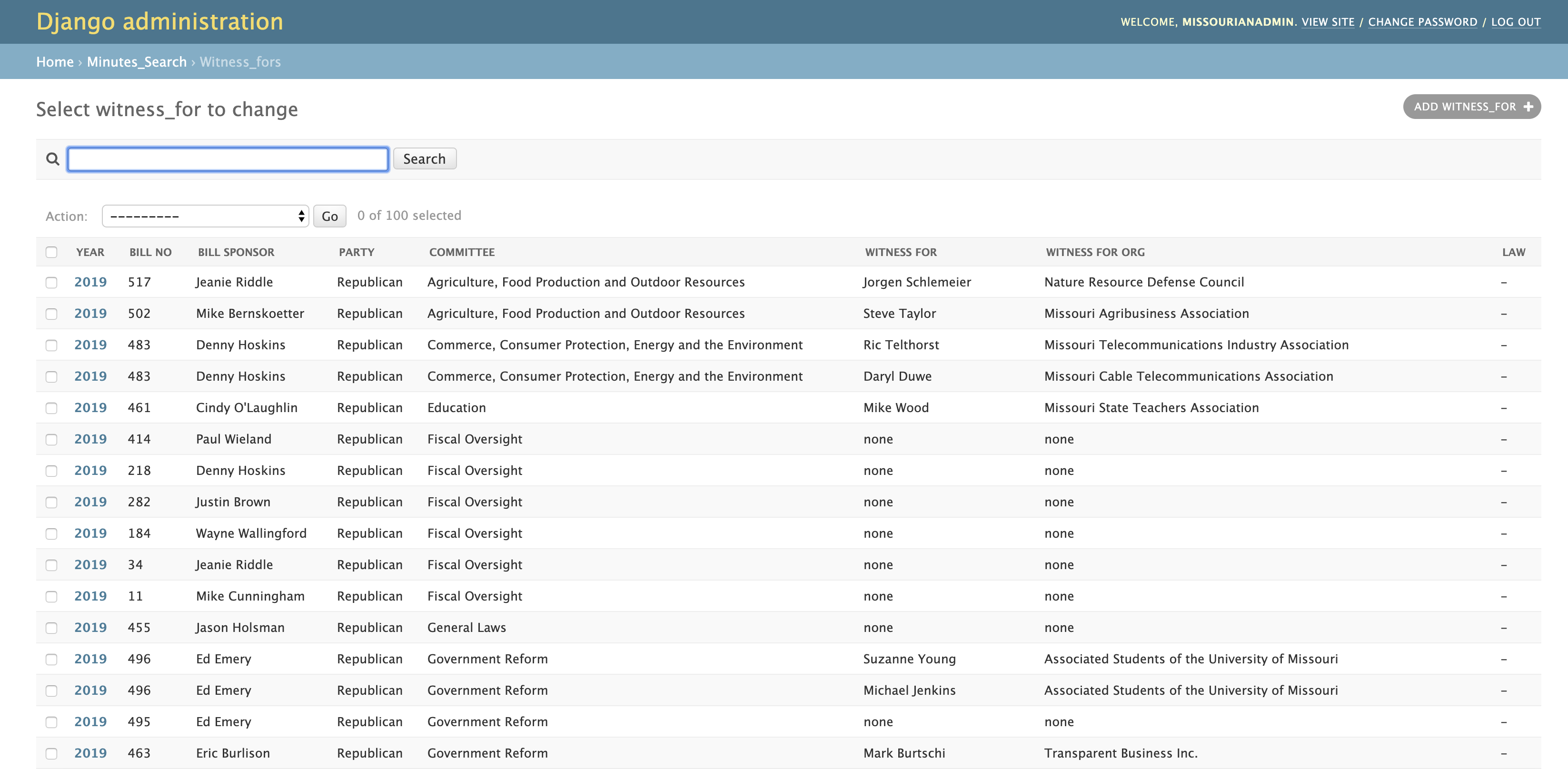This screenshot has width=1568, height=769.
Task: Sort by the Year column header
Action: 90,252
